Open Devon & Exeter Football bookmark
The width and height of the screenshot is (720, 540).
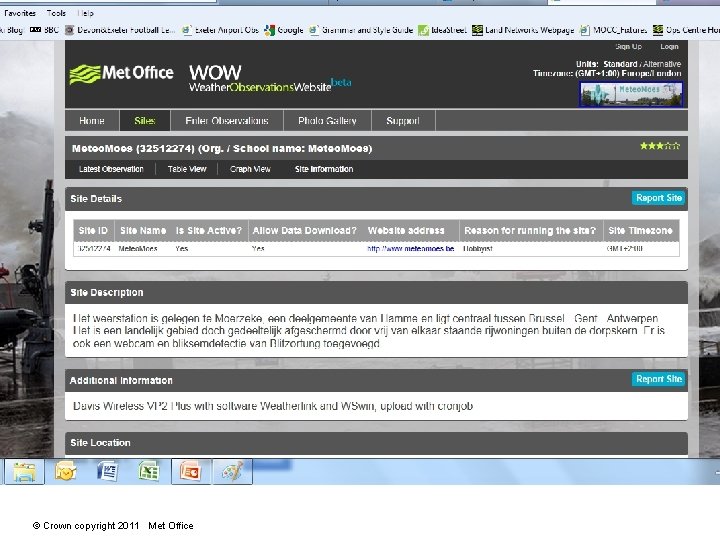coord(120,30)
